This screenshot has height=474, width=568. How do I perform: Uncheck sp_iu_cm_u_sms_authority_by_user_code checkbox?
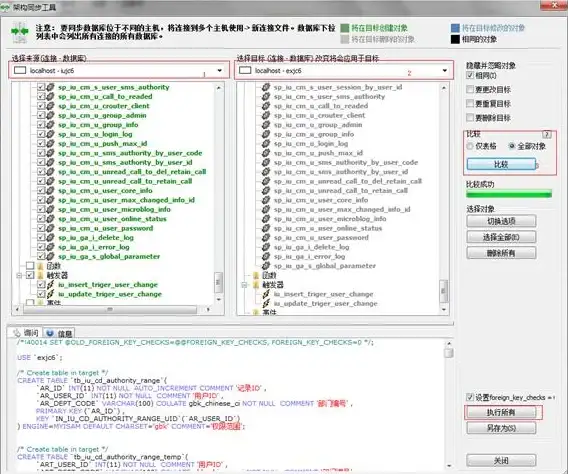click(41, 153)
